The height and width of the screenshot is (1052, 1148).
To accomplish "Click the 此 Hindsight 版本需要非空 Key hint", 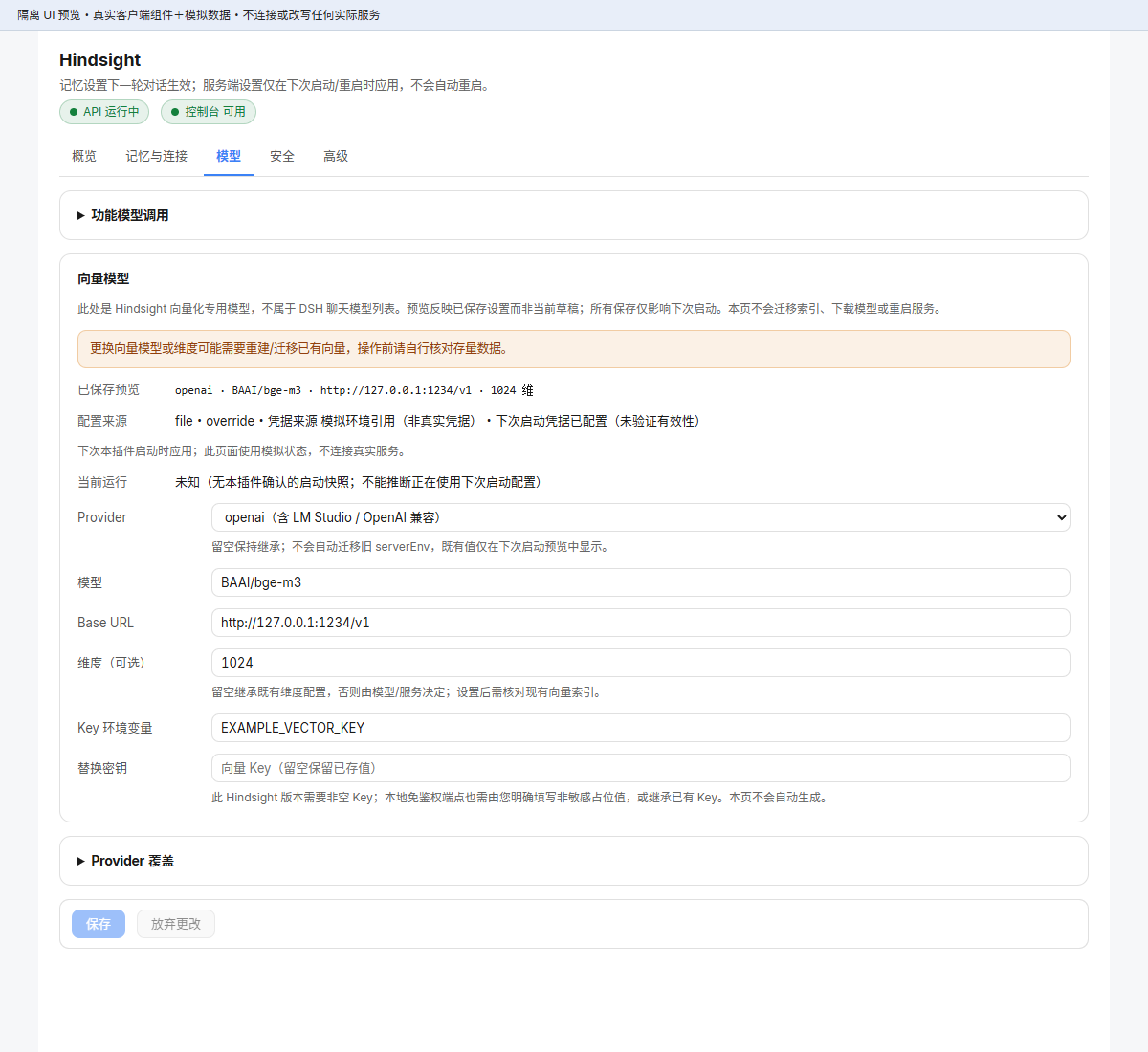I will click(521, 798).
